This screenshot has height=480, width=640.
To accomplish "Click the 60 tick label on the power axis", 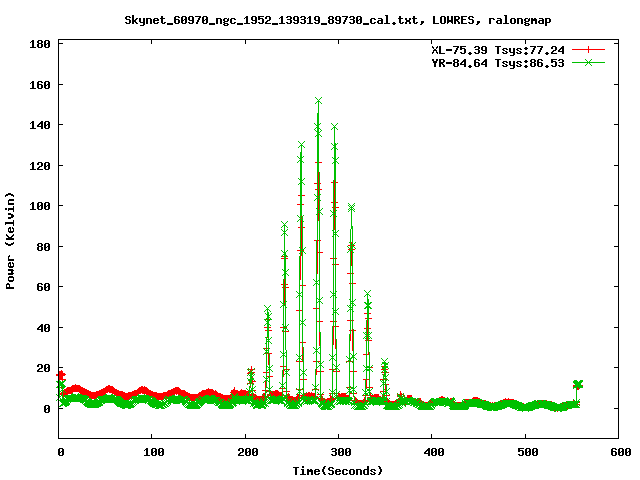I will click(44, 287).
